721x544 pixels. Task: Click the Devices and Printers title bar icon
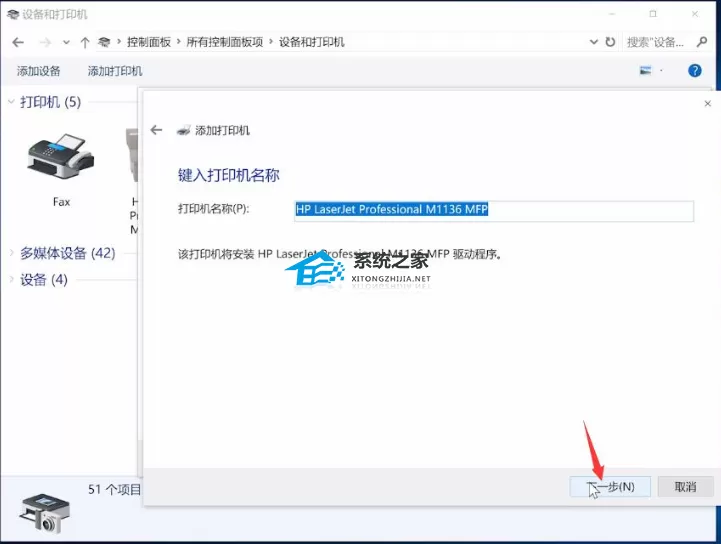coord(13,14)
